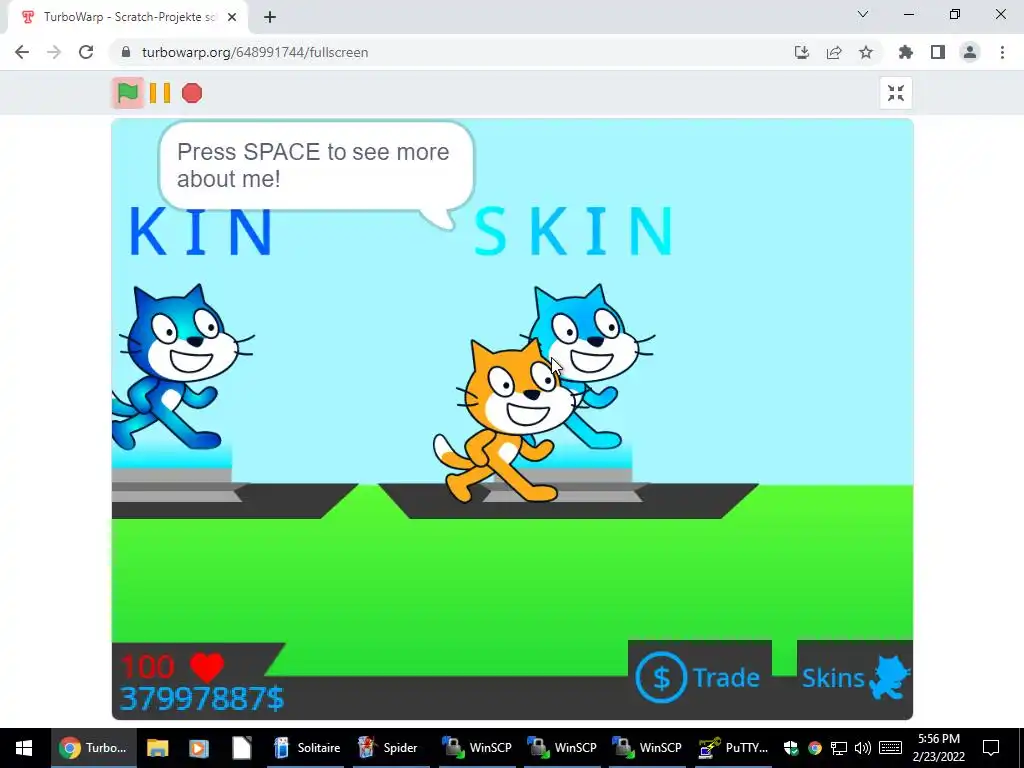Screen dimensions: 1024x768
Task: View site information via the lock icon
Action: 127,52
